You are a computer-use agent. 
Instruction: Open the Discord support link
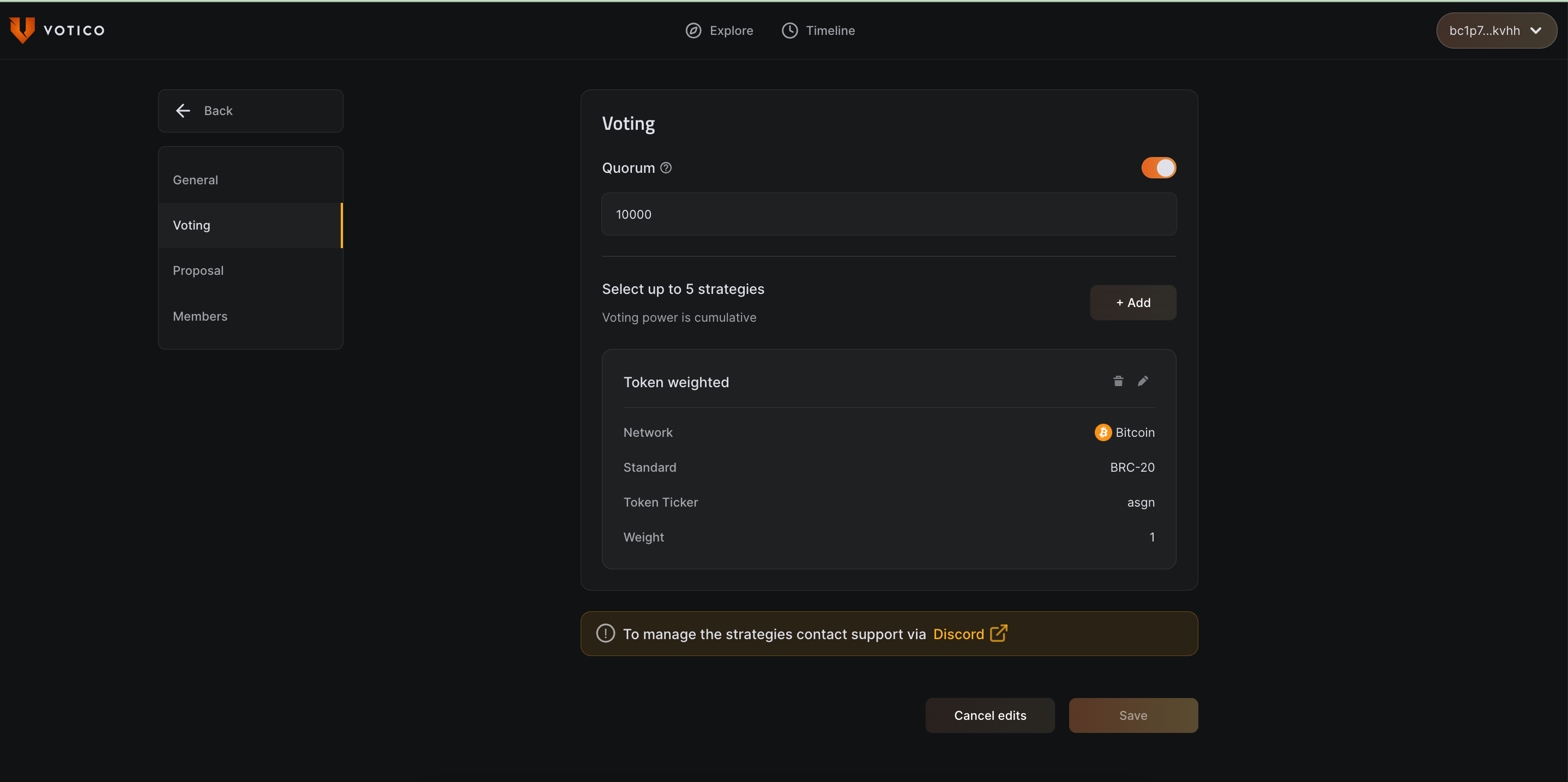[958, 634]
